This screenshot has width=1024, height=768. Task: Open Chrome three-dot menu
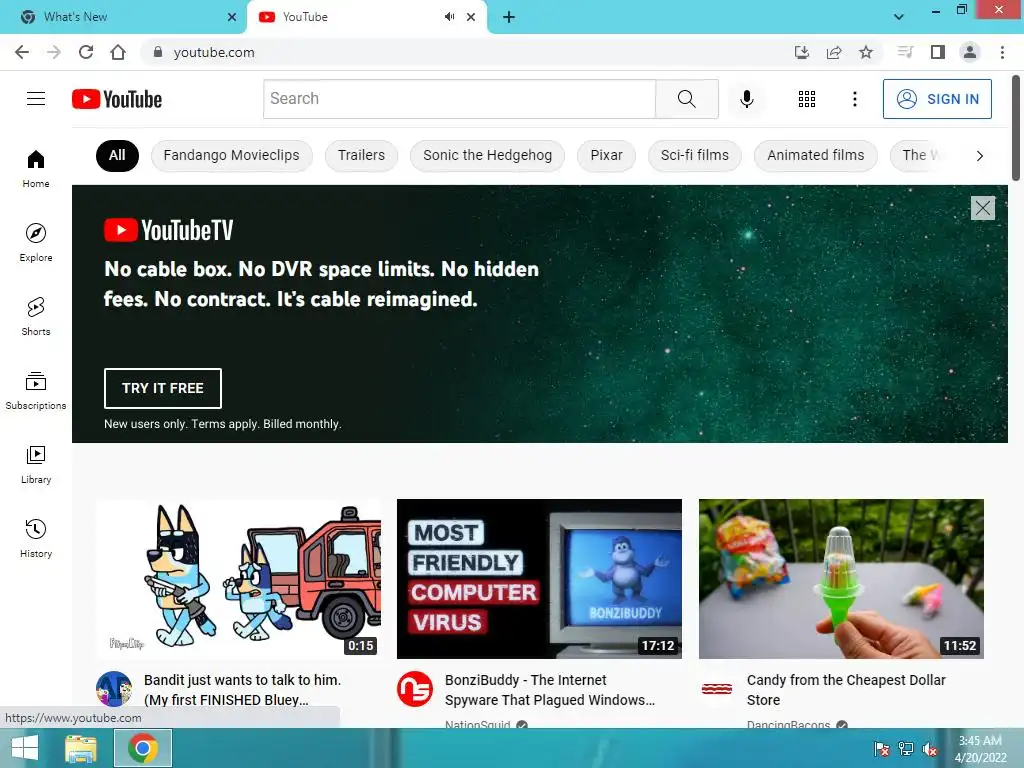pyautogui.click(x=1002, y=52)
